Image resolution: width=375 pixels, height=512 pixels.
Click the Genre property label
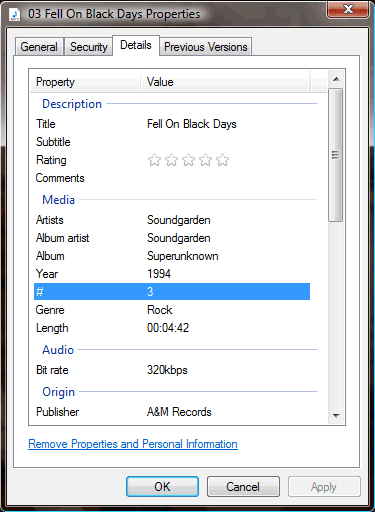point(50,310)
